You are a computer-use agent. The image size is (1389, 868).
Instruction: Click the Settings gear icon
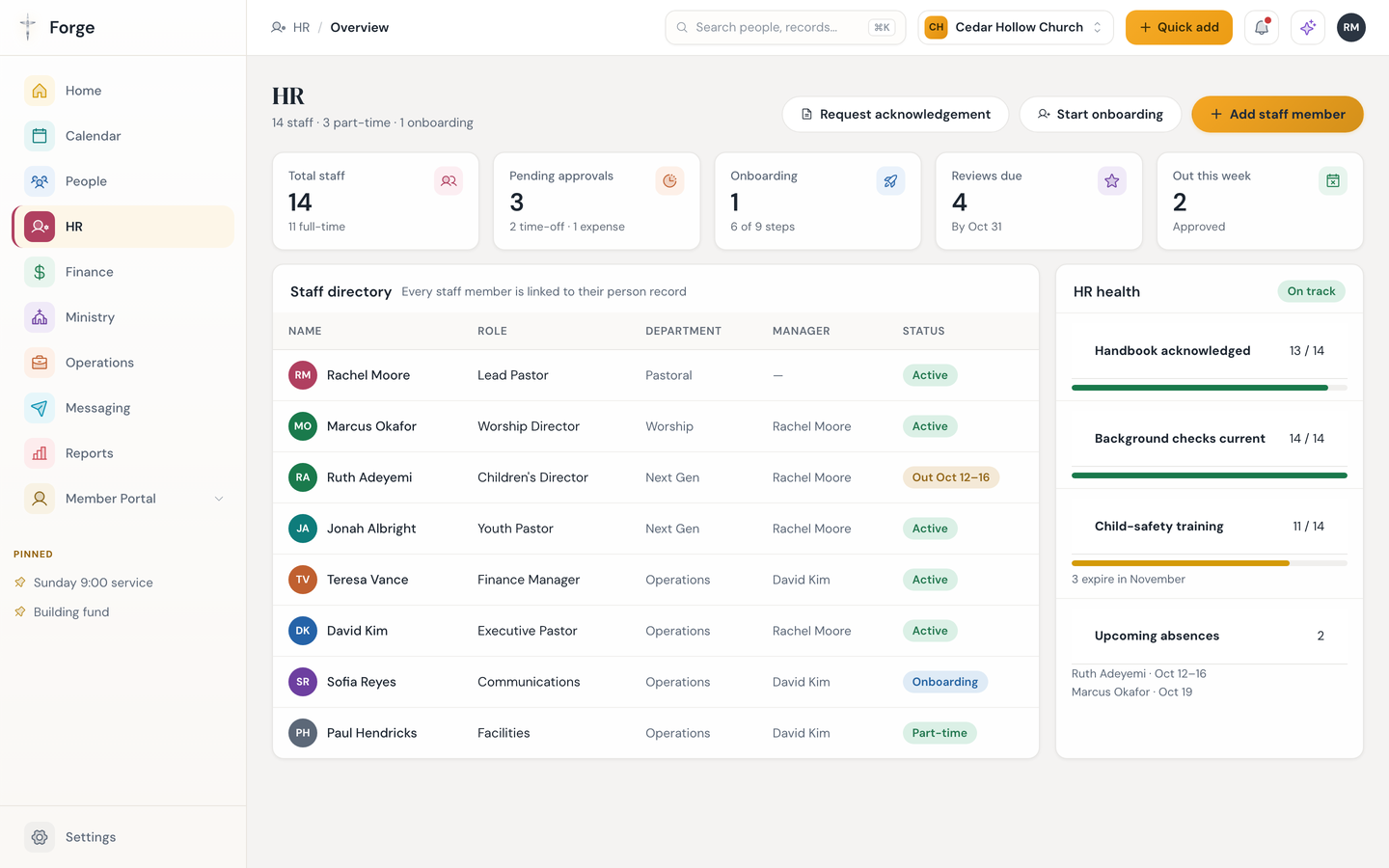(x=40, y=837)
